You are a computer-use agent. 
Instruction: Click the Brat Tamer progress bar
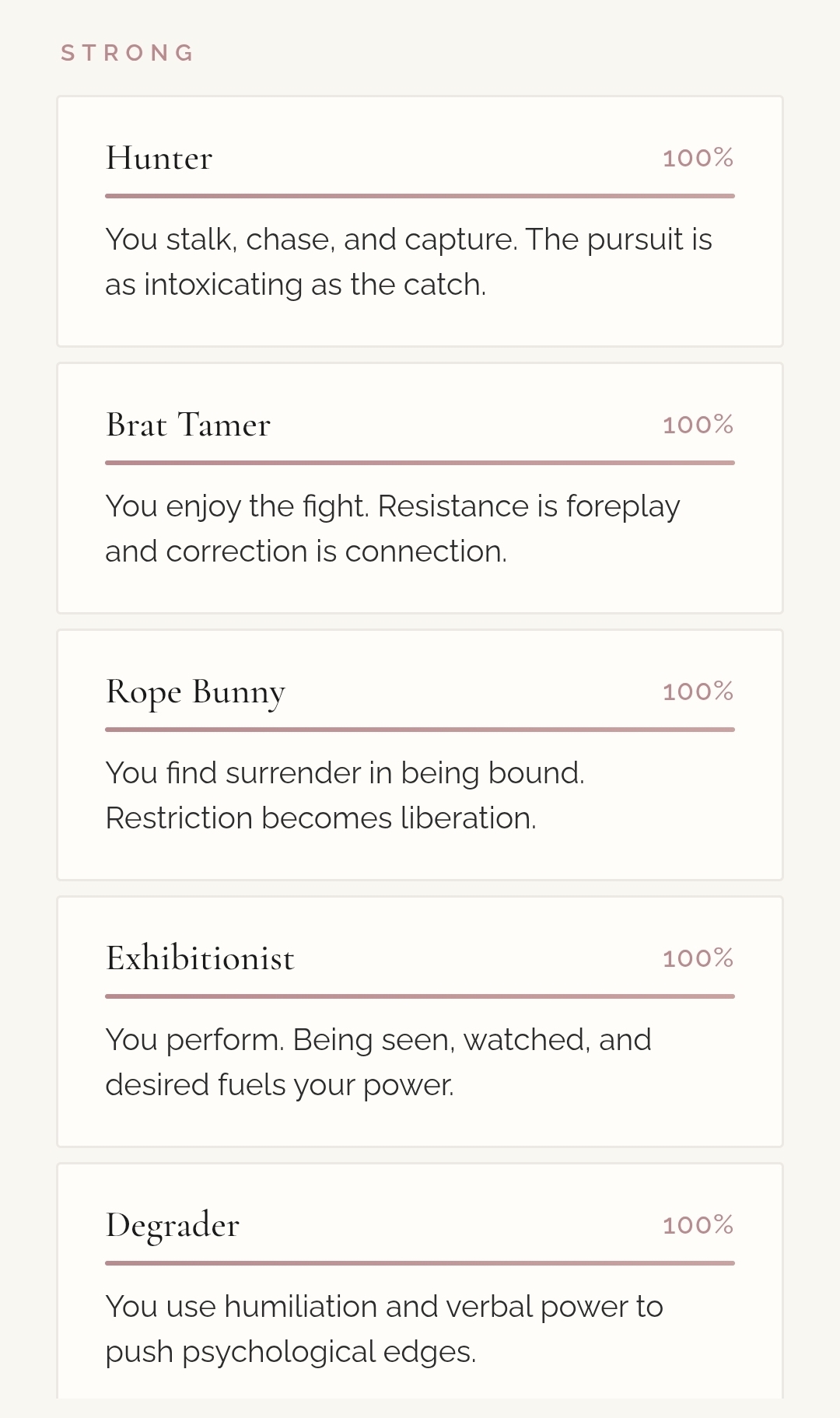click(420, 463)
